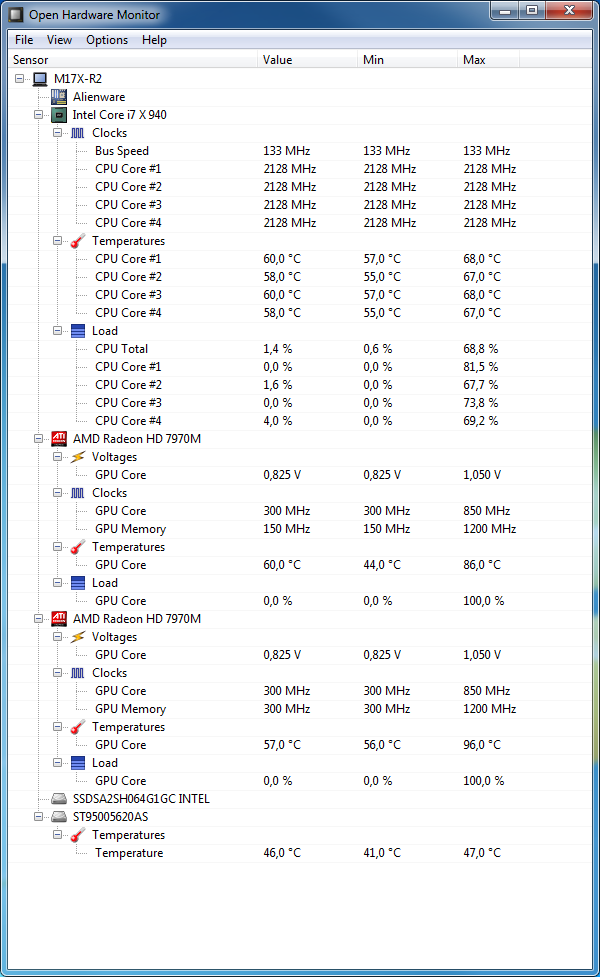Click the thermometer icon of the second Radeon
Screen dimensions: 600x978
77,727
